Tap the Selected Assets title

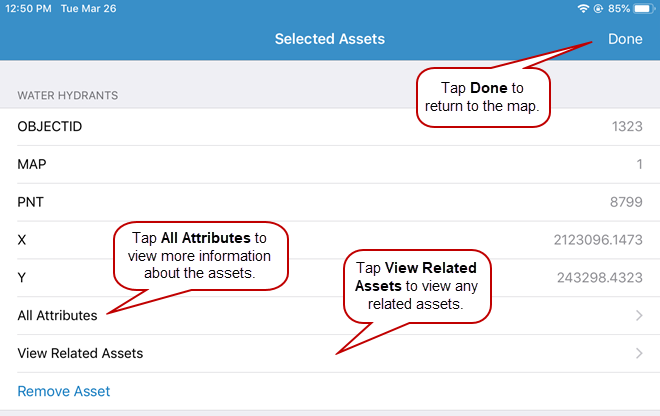330,39
